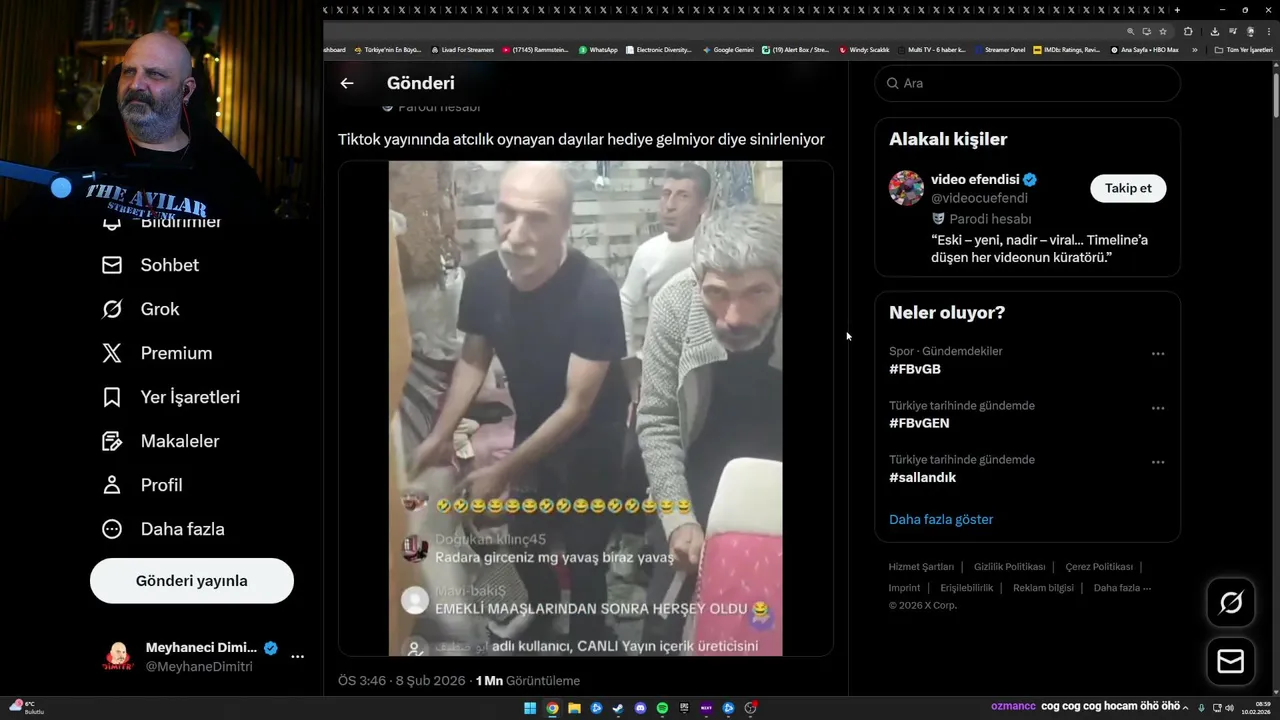The image size is (1280, 720).
Task: Open the #FBvGEN trend
Action: 919,423
